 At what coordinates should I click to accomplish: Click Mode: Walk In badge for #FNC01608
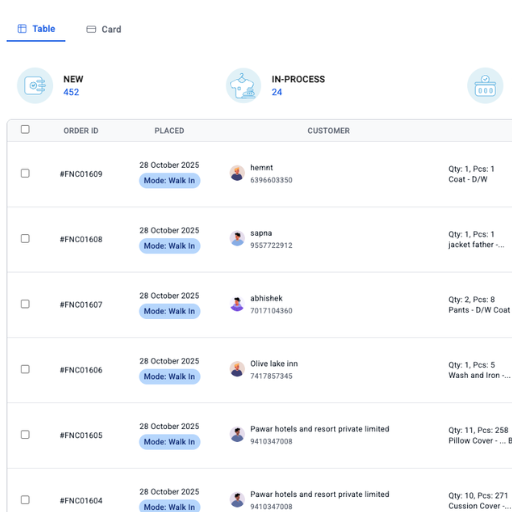click(x=169, y=246)
